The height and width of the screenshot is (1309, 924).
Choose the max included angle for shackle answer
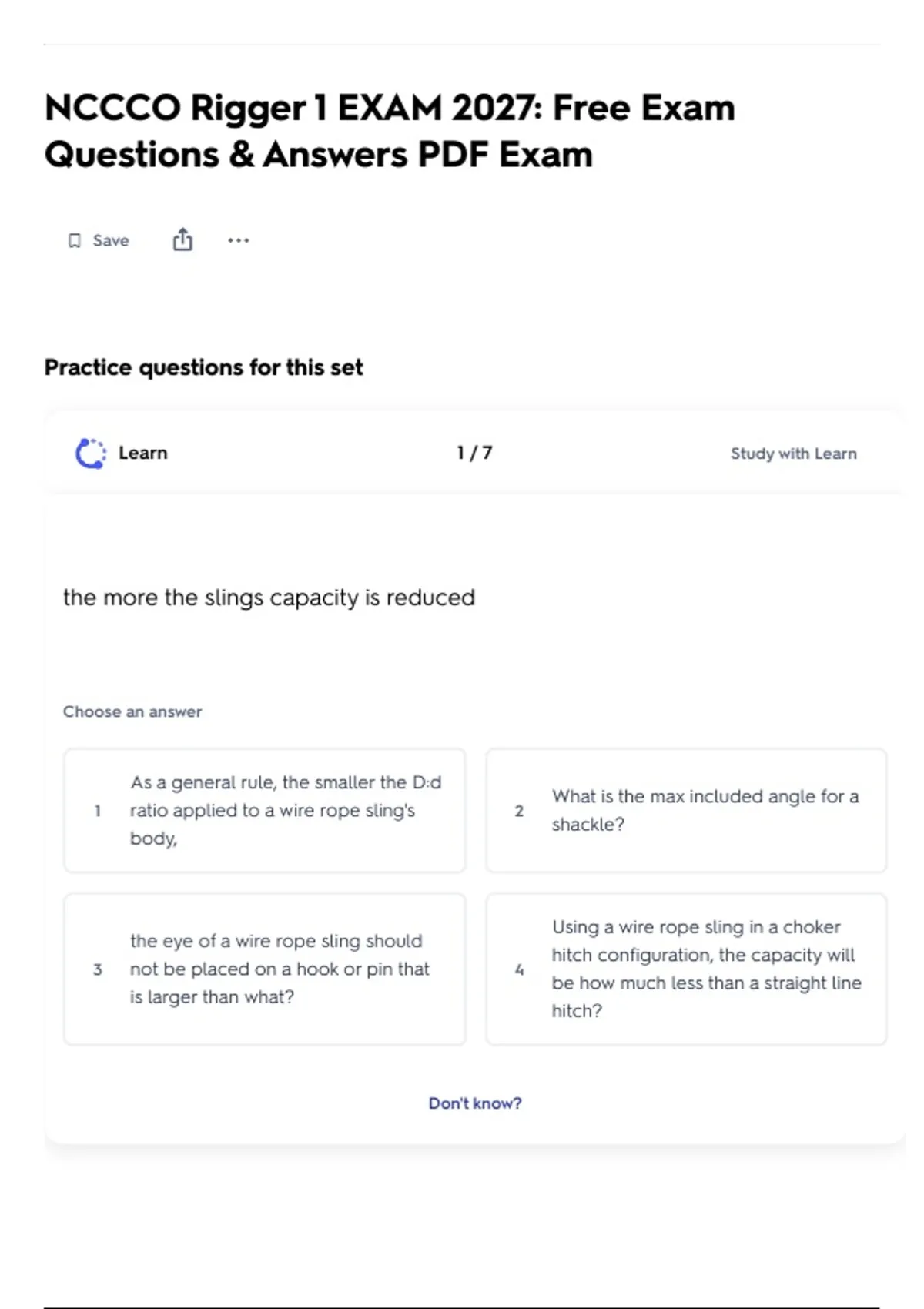click(705, 810)
